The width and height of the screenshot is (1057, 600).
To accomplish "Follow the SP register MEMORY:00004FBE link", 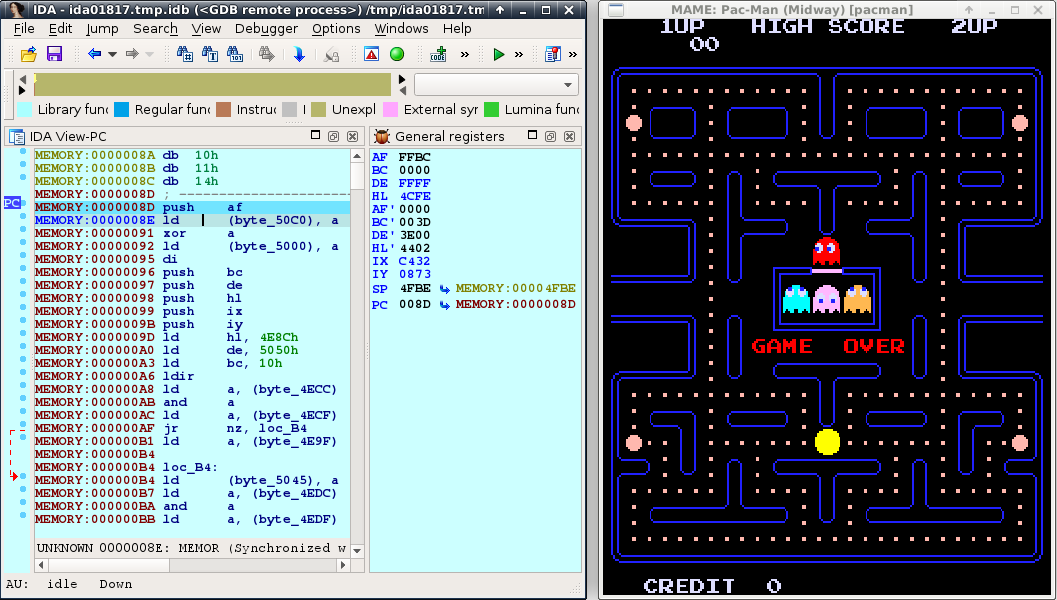I will 516,289.
